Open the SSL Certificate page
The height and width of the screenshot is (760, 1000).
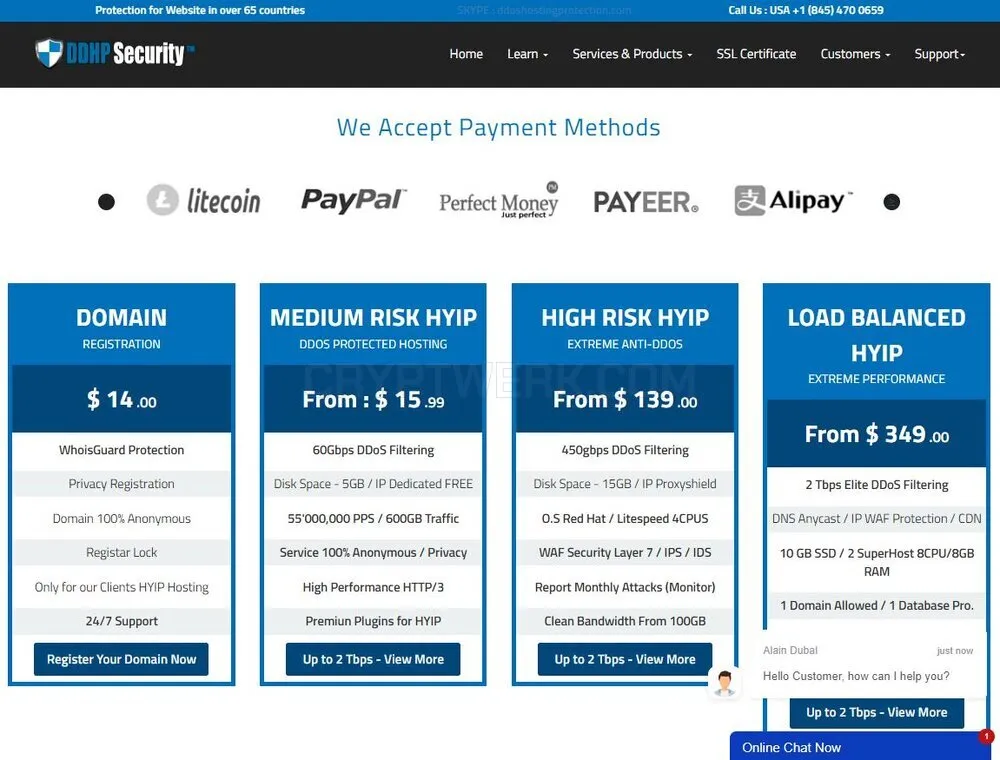[x=756, y=54]
